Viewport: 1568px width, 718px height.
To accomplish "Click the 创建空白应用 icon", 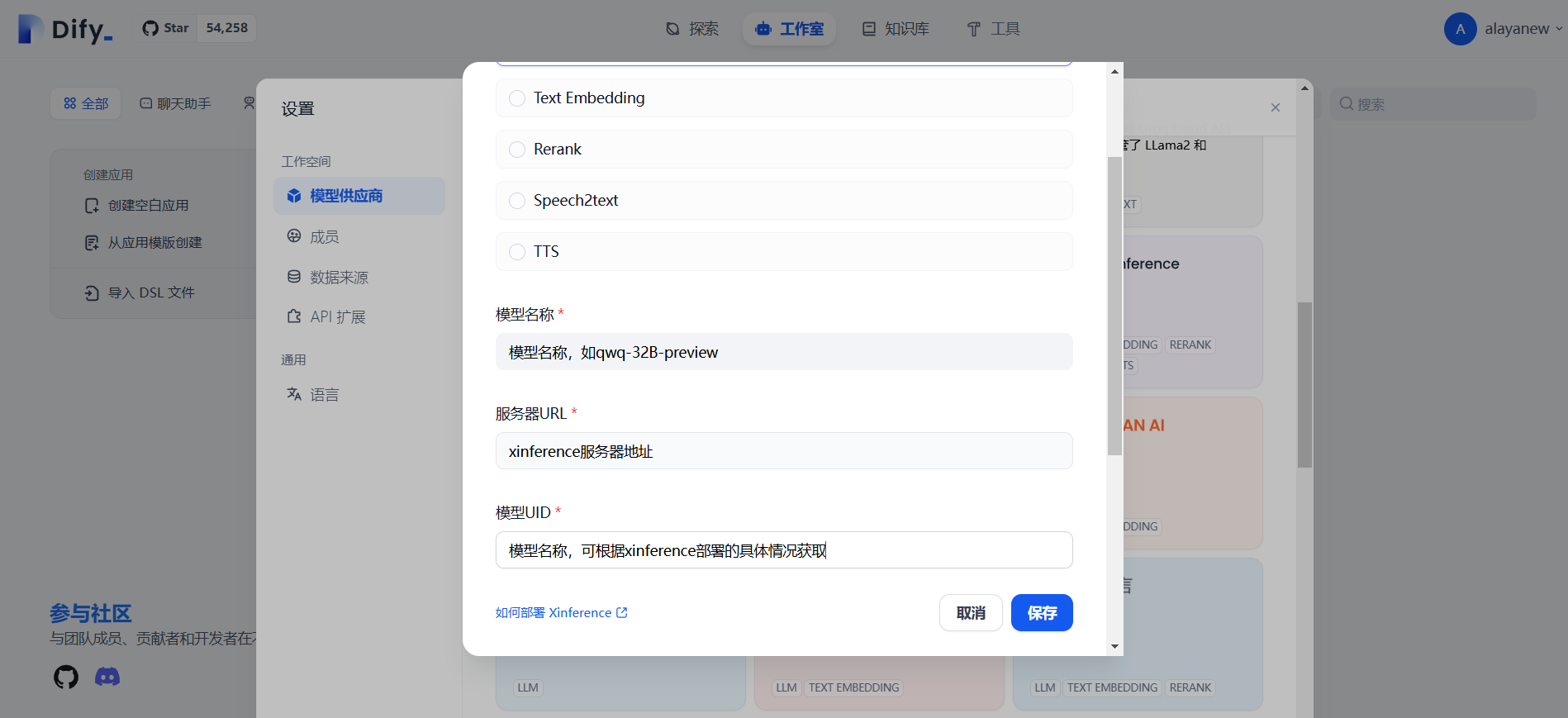I will click(92, 206).
